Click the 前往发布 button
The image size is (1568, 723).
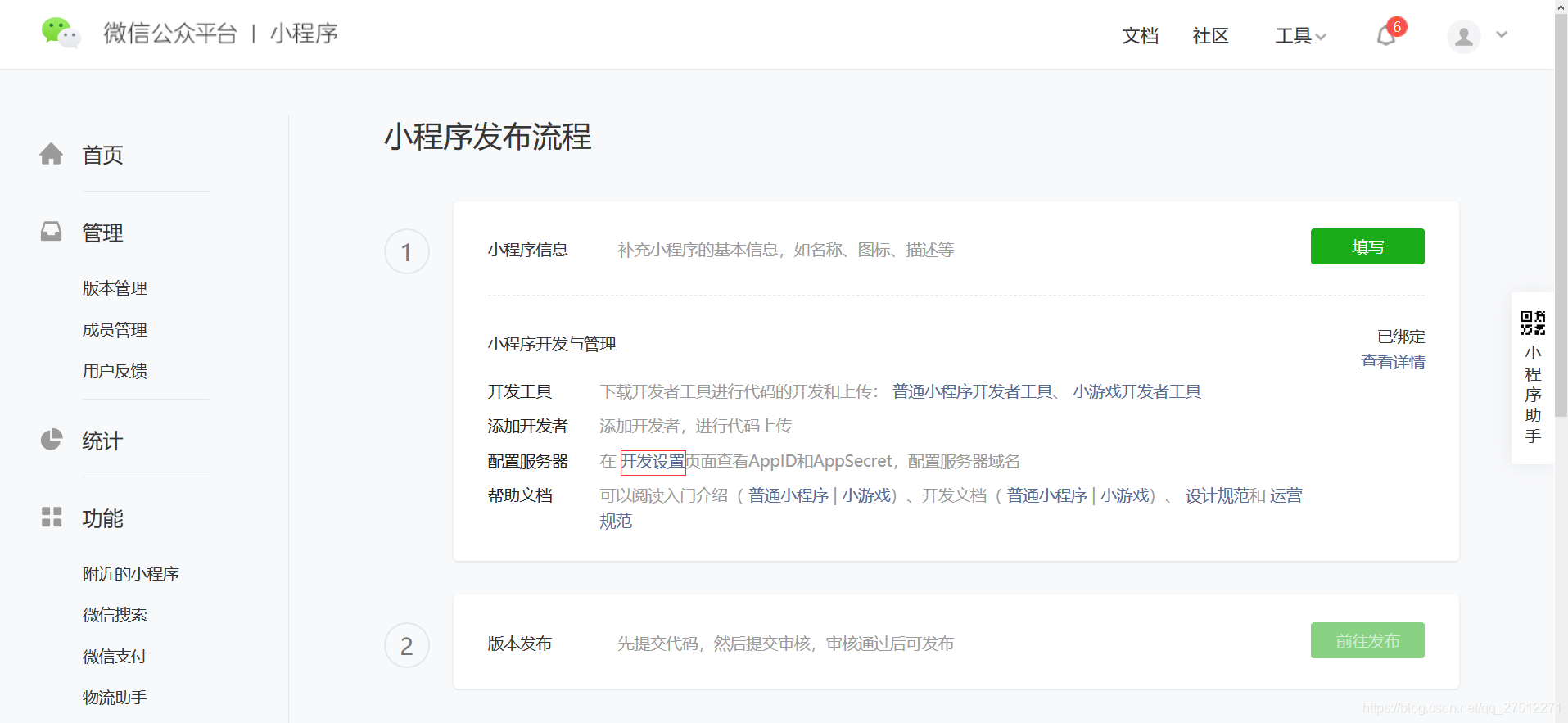click(x=1367, y=640)
